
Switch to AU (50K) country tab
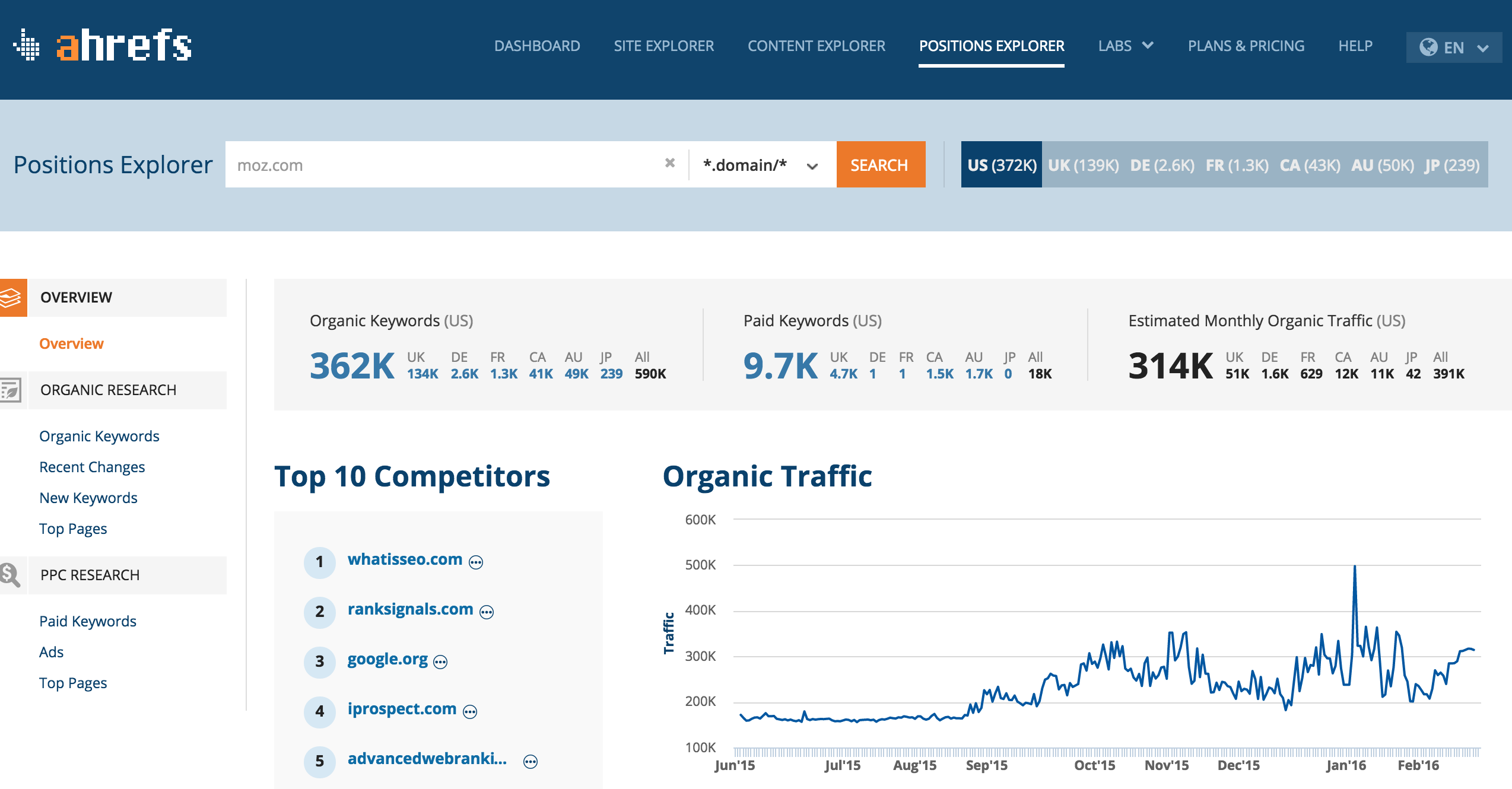point(1382,165)
